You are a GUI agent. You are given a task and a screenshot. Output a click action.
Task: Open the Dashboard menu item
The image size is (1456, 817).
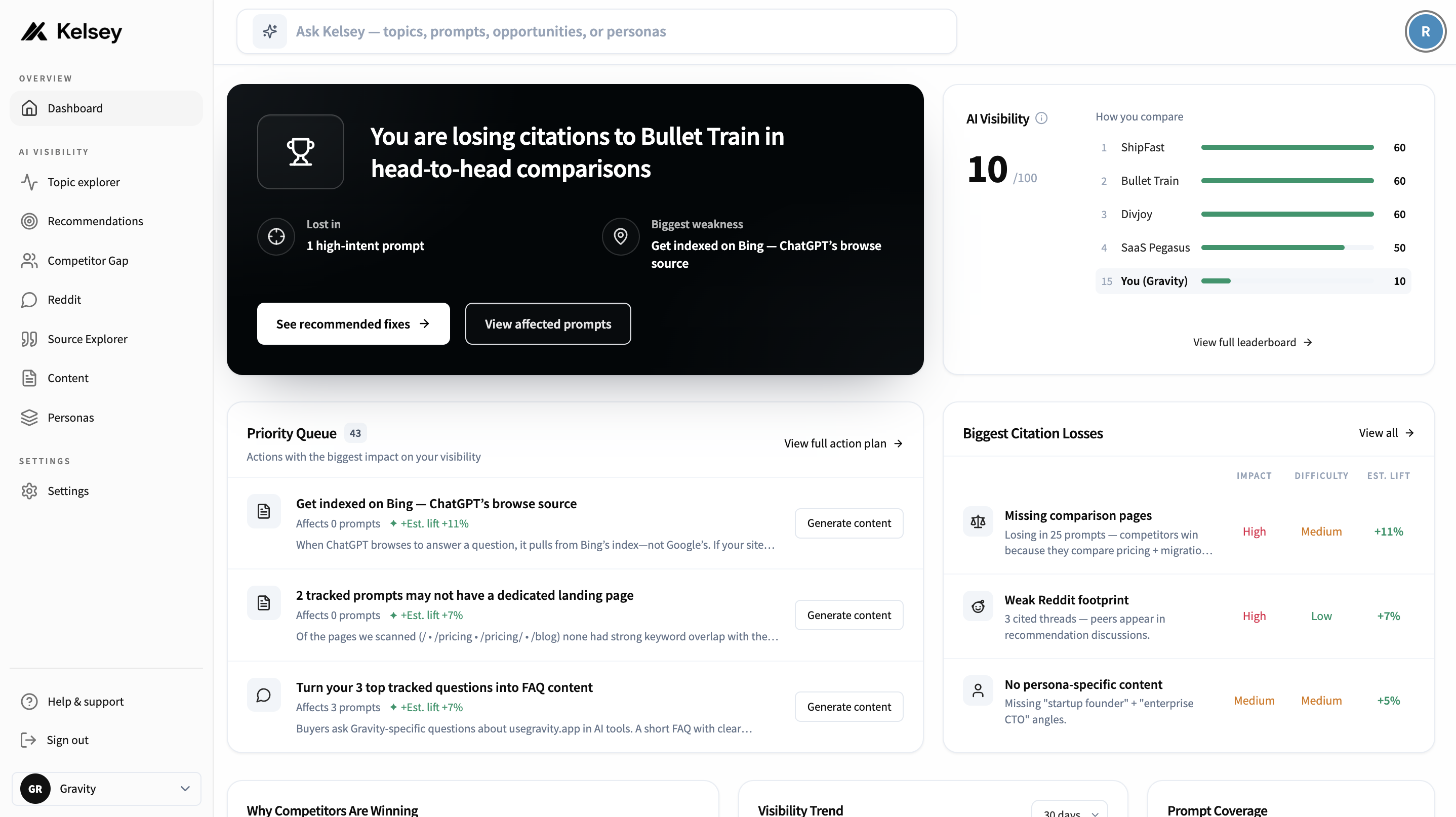pyautogui.click(x=106, y=108)
